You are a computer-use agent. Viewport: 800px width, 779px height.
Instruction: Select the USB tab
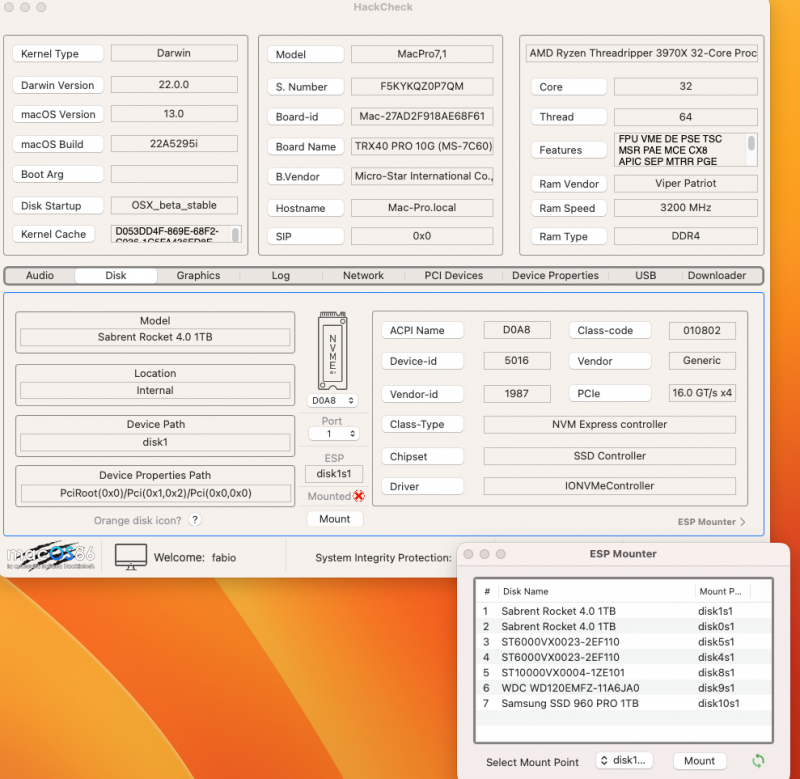coord(645,276)
